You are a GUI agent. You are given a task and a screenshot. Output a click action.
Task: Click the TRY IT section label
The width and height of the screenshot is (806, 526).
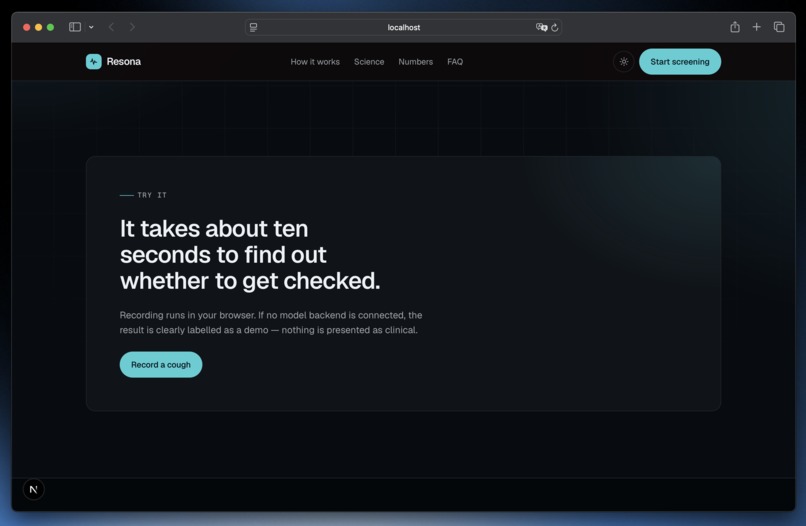tap(152, 195)
